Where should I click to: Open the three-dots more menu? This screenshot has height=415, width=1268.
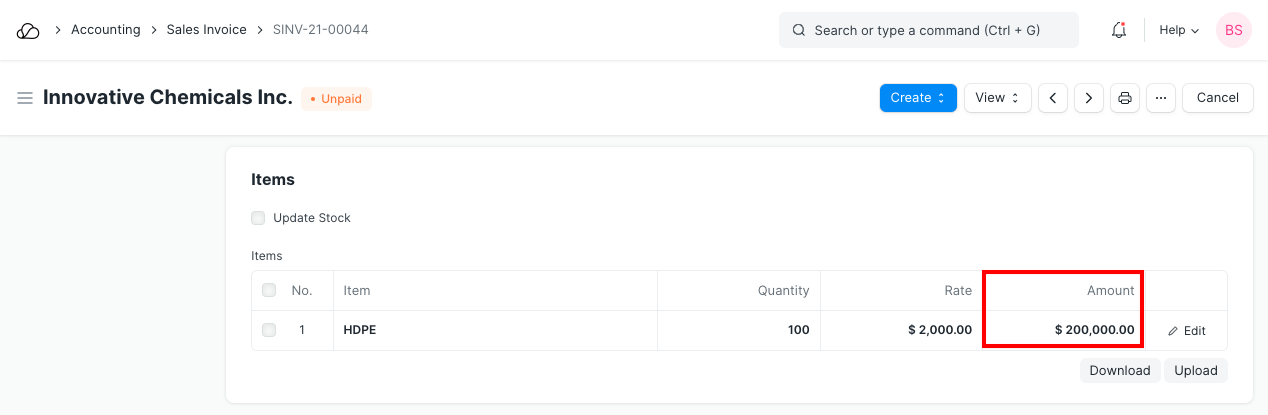(1160, 98)
